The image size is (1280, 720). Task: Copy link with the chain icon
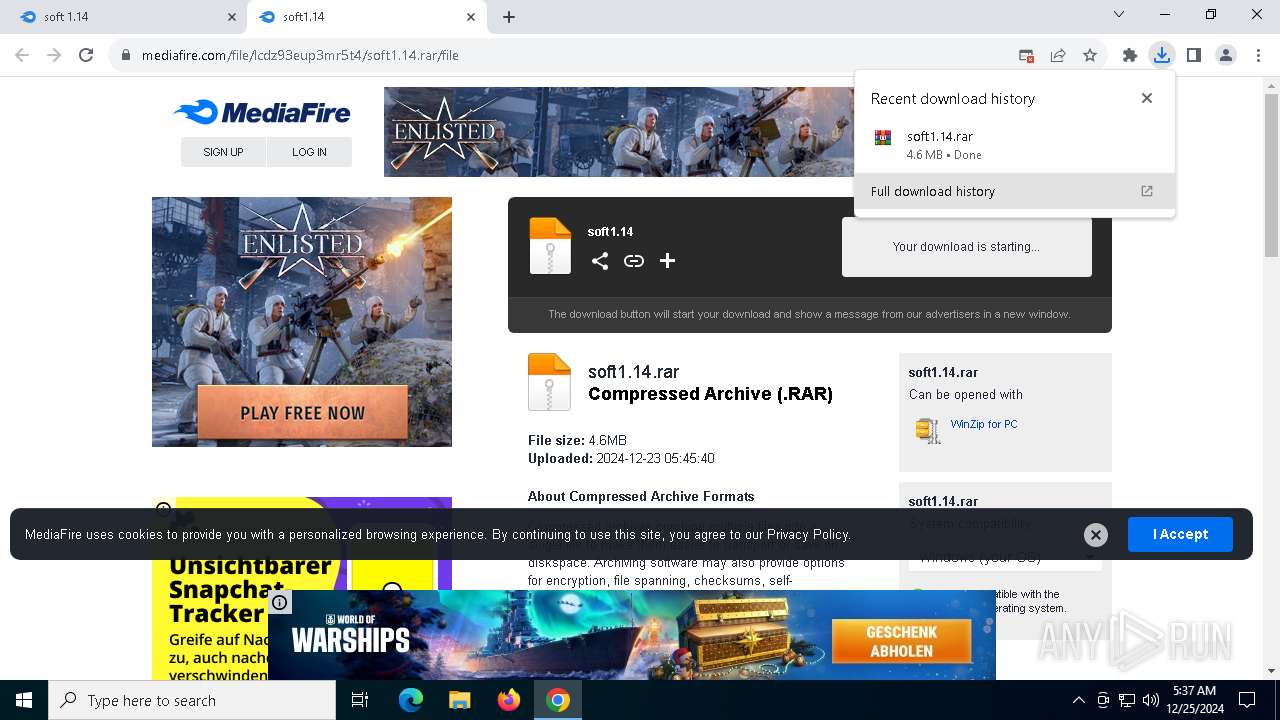coord(634,261)
